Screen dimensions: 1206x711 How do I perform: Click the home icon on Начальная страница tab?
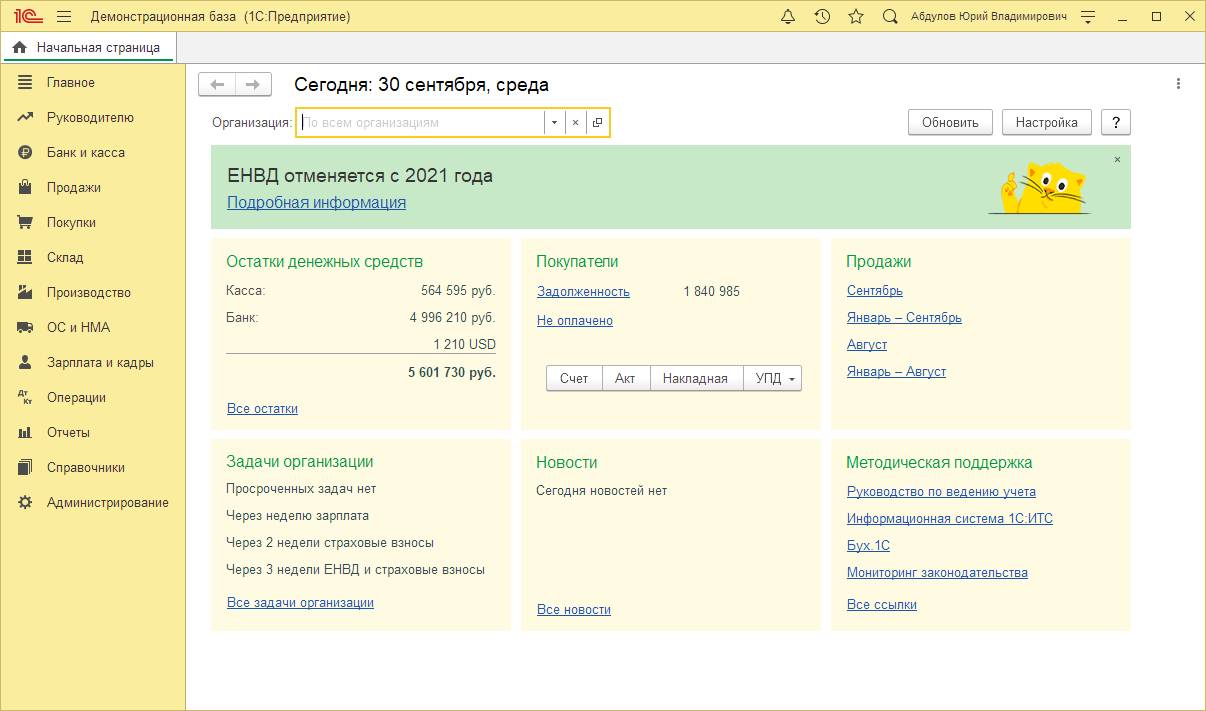19,47
